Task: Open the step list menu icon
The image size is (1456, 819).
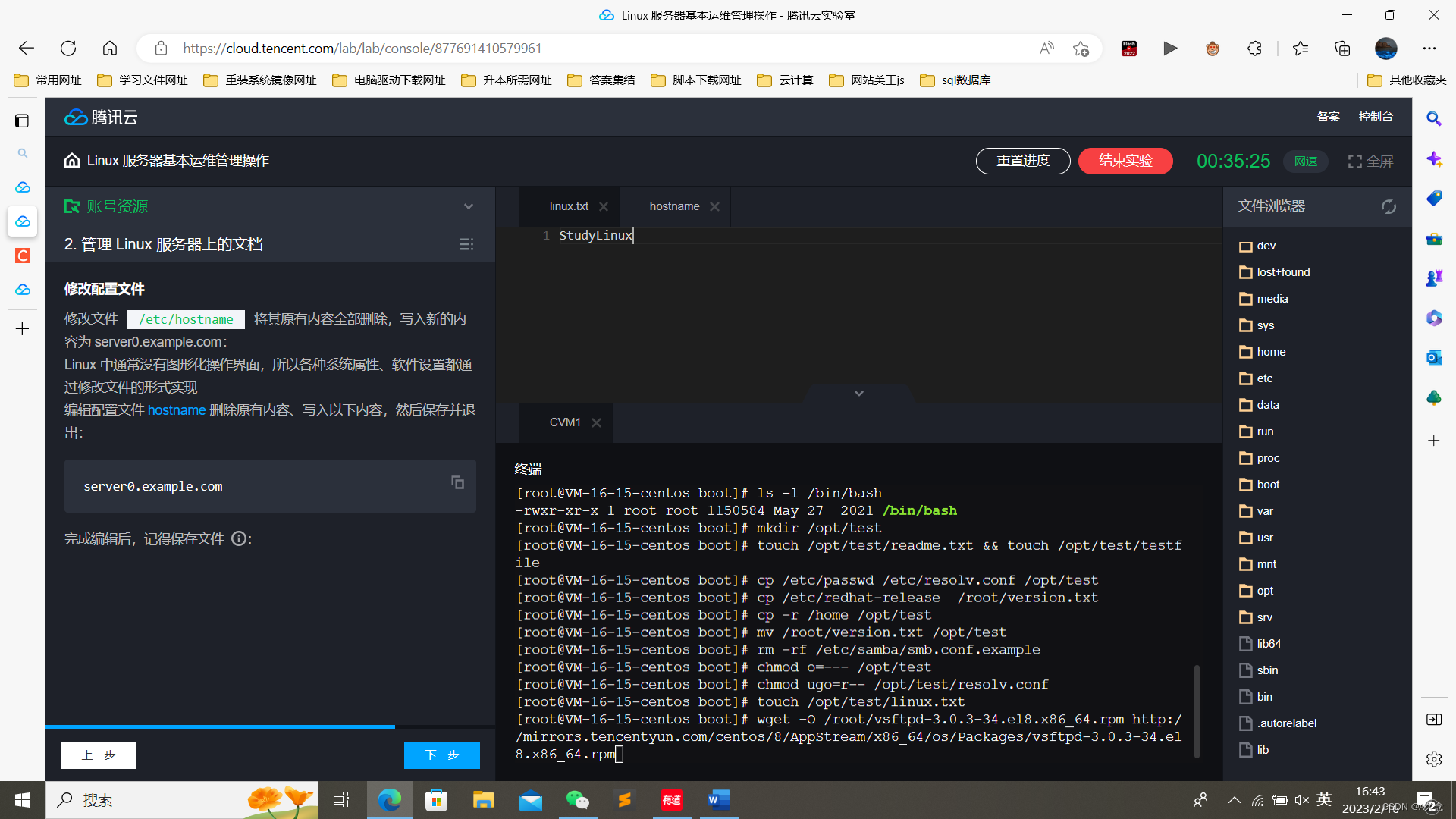Action: (466, 244)
